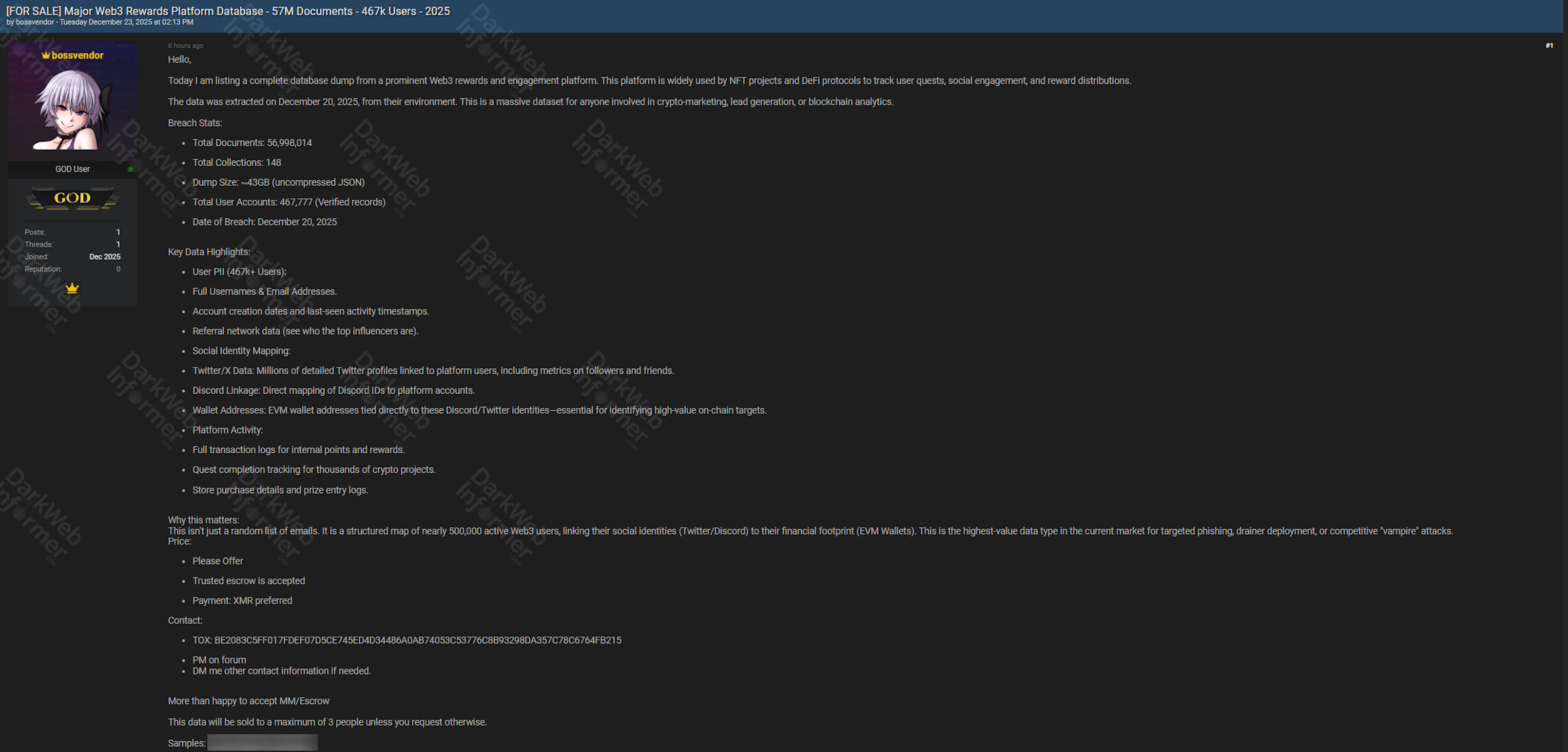Click the gold crown award below Reputation

73,288
